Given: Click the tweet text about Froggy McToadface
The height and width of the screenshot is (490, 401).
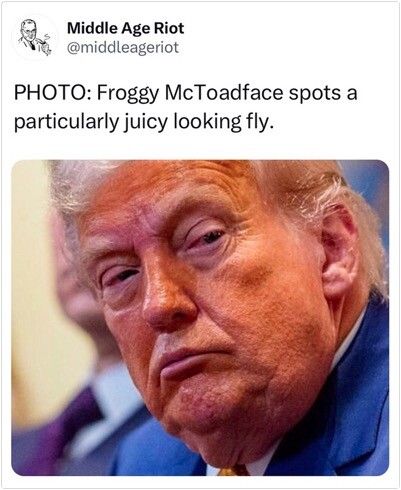Looking at the screenshot, I should pos(185,107).
